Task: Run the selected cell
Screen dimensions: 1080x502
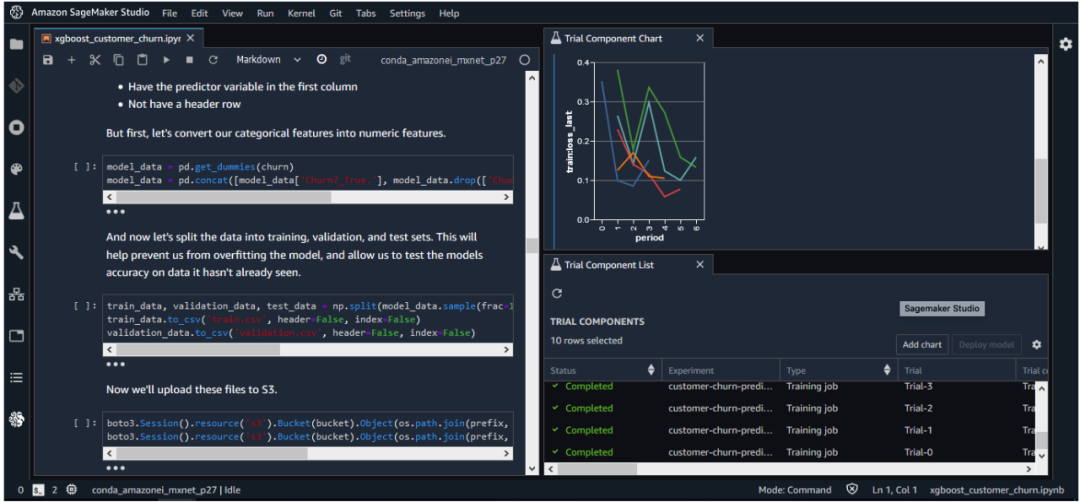Action: [166, 60]
